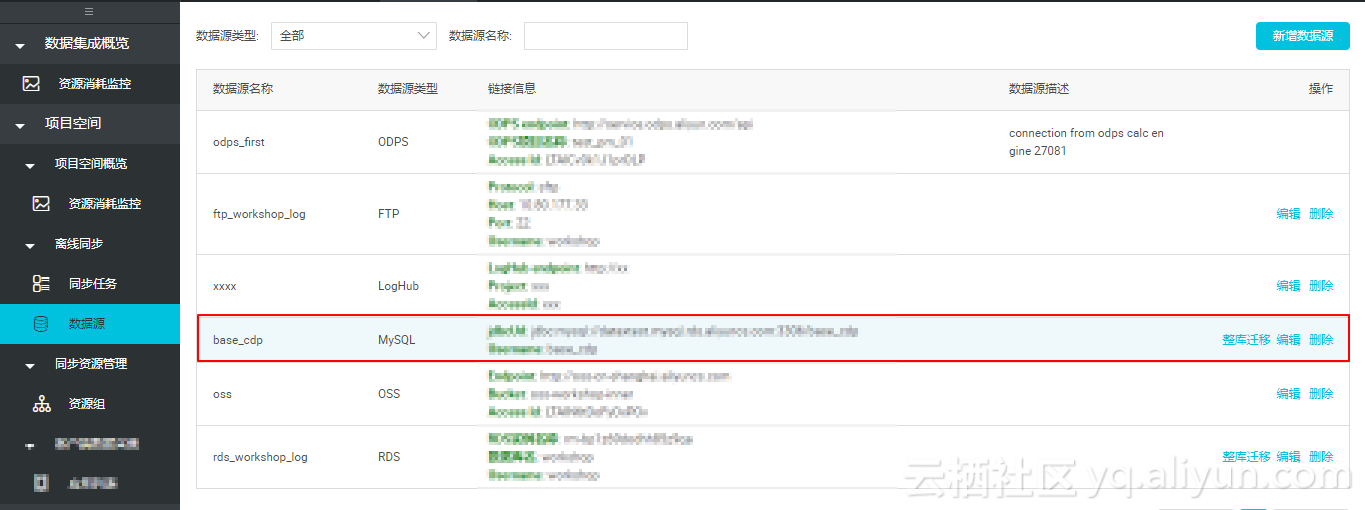Screen dimensions: 1365x510
Task: Click the OSS type cell
Action: [389, 394]
